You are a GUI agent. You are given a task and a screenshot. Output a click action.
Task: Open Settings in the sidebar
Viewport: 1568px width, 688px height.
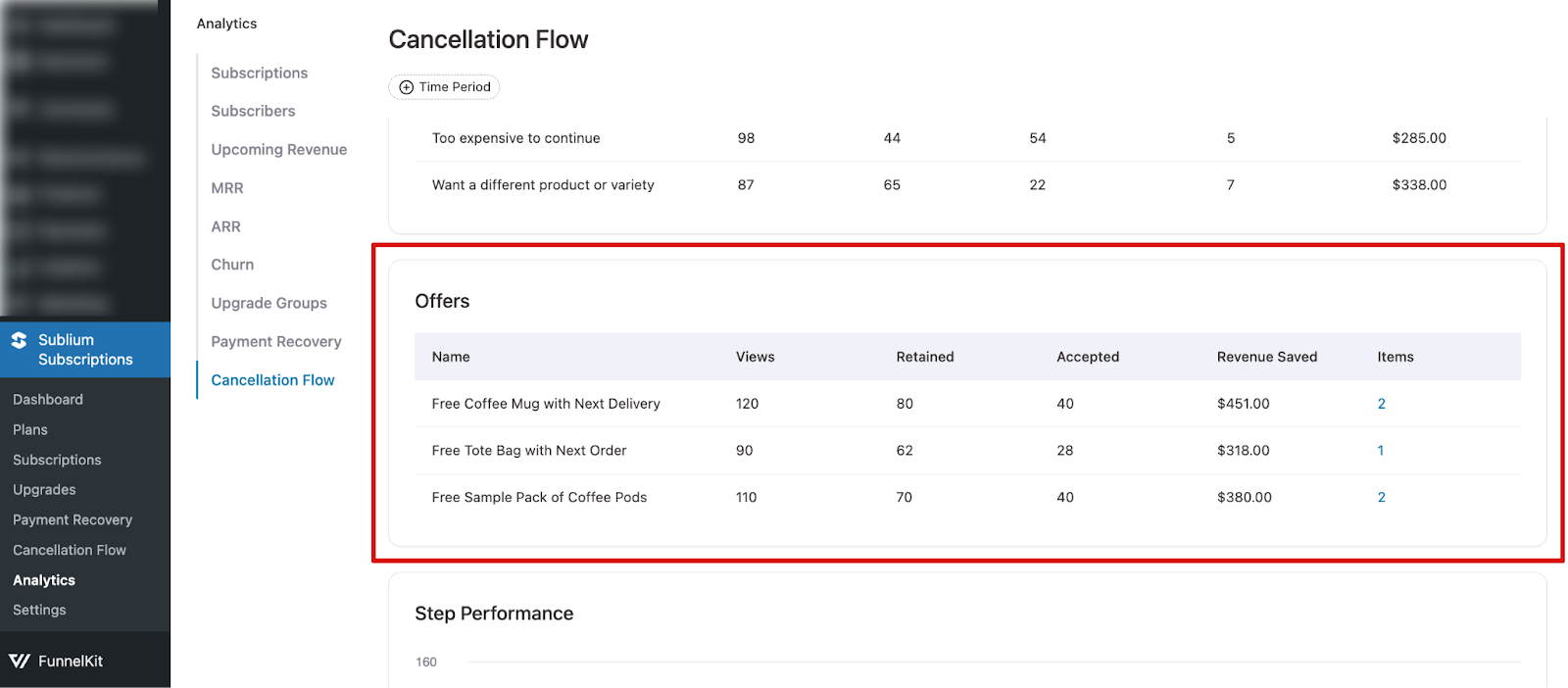tap(39, 611)
